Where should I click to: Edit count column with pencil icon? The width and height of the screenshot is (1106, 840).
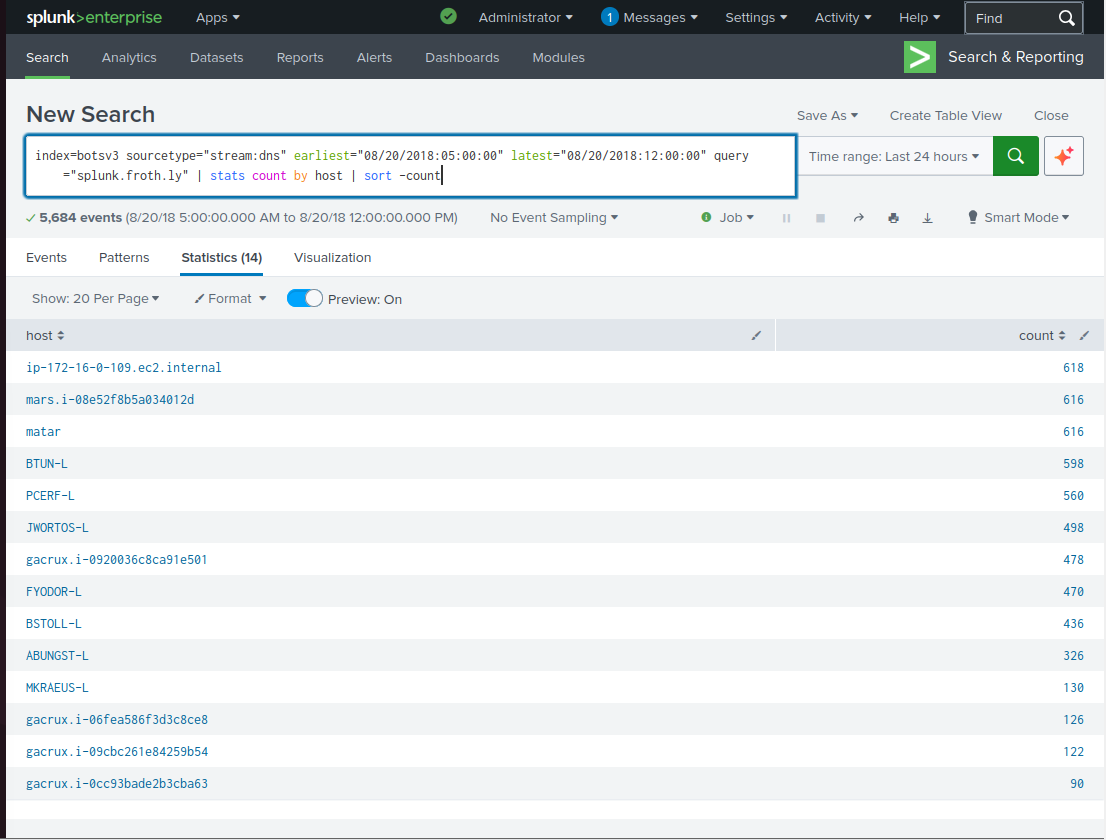pos(1085,336)
